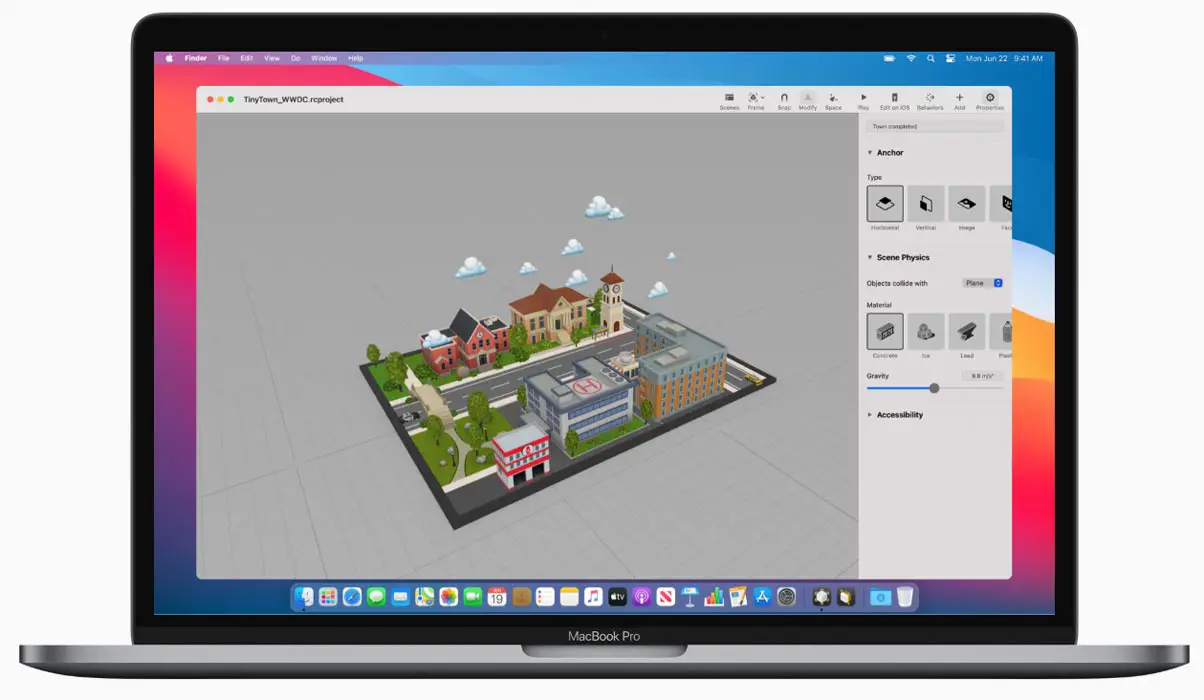
Task: Toggle the Properties inspector
Action: [x=990, y=100]
